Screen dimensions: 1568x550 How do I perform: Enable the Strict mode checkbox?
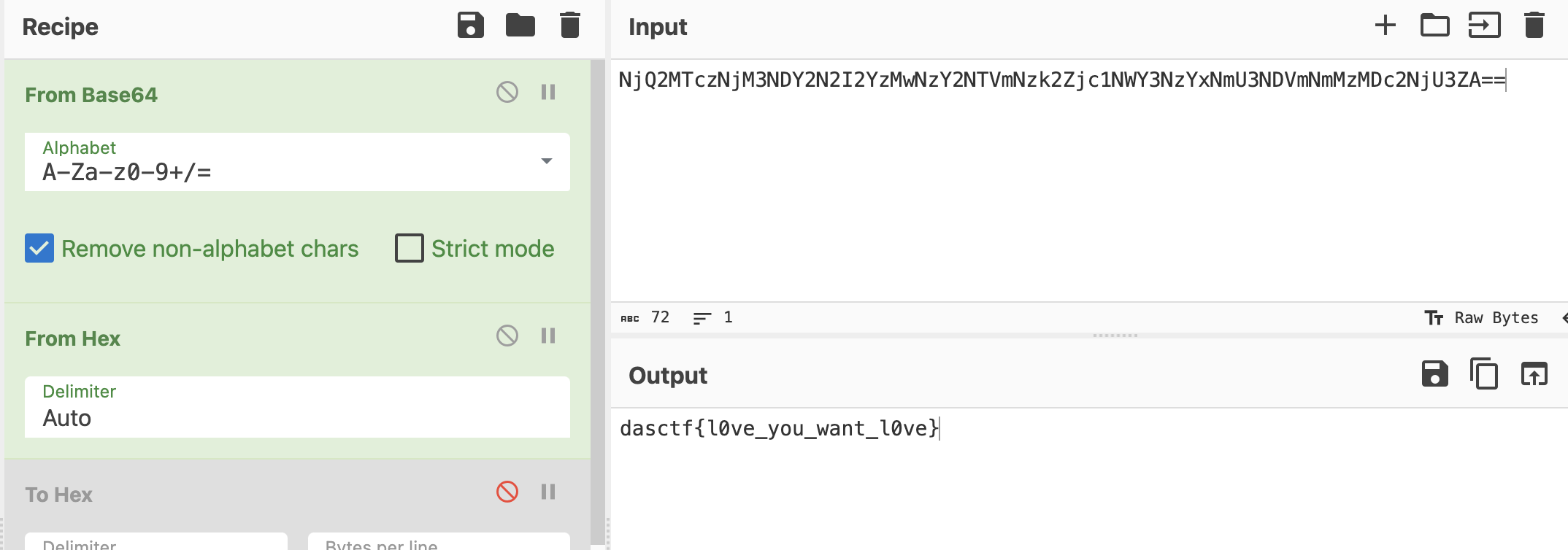click(x=409, y=249)
